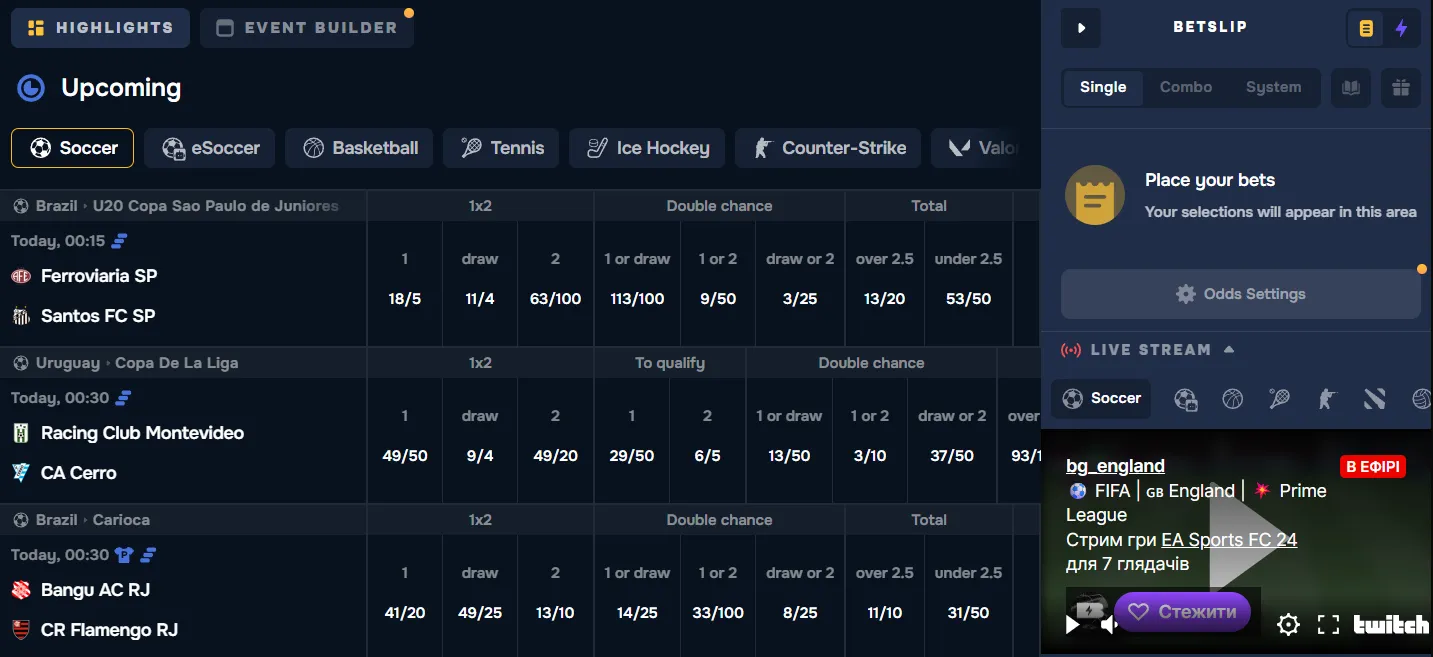Screen dimensions: 1433x657
Task: Select the Tennis icon in live stream bar
Action: click(1278, 399)
